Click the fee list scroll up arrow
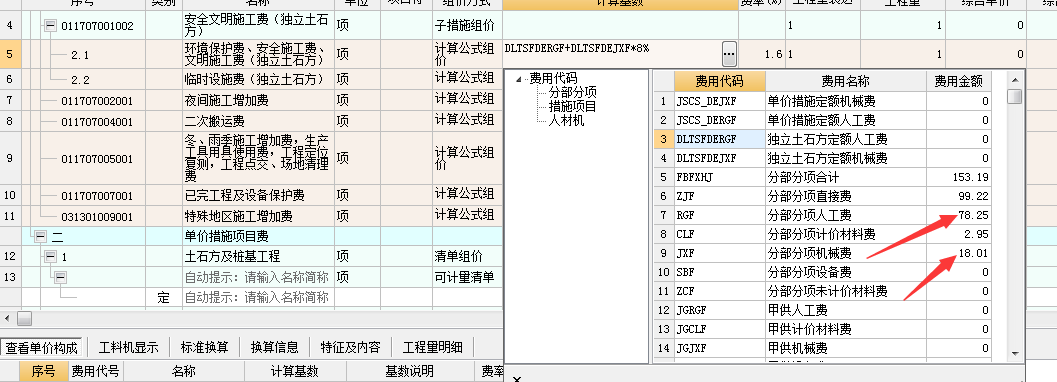Image resolution: width=1057 pixels, height=382 pixels. point(1015,79)
